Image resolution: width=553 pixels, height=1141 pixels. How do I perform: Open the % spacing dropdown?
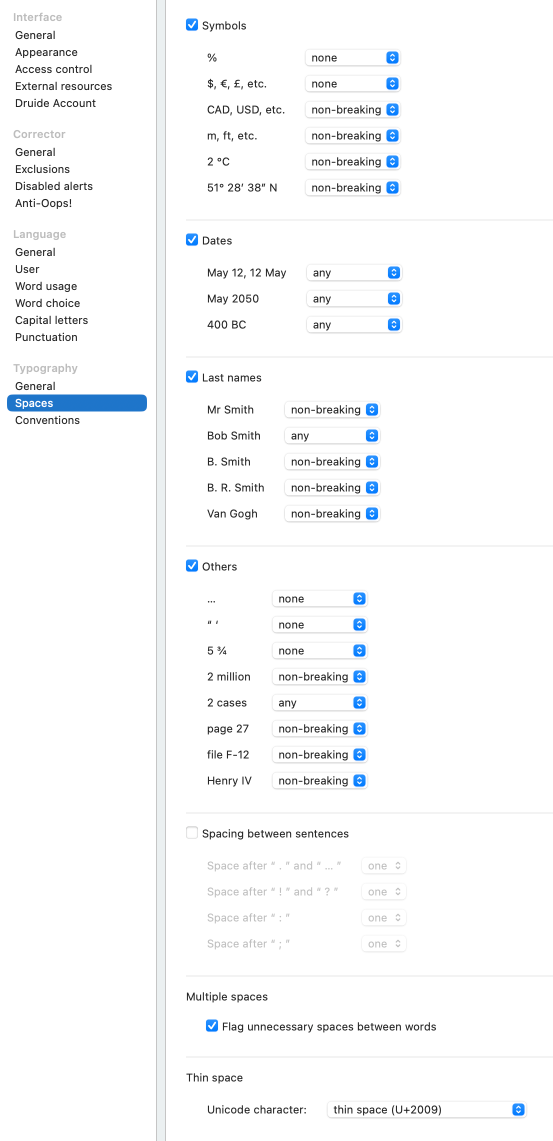tap(353, 57)
